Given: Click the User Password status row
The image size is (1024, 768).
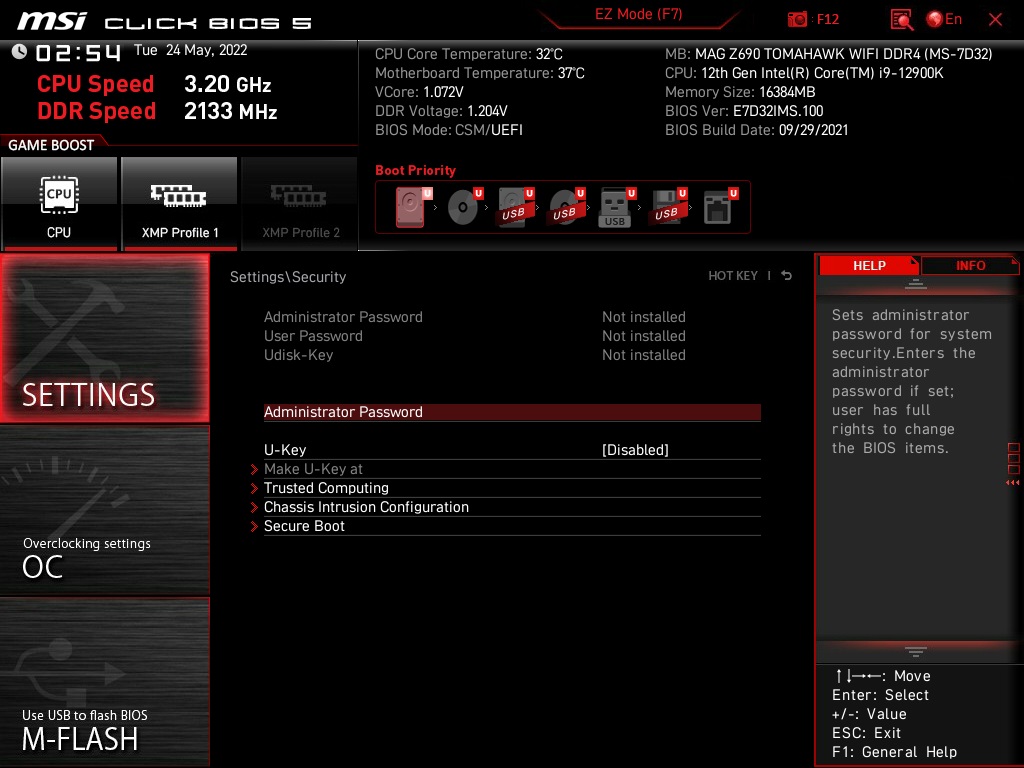Looking at the screenshot, I should [x=475, y=336].
